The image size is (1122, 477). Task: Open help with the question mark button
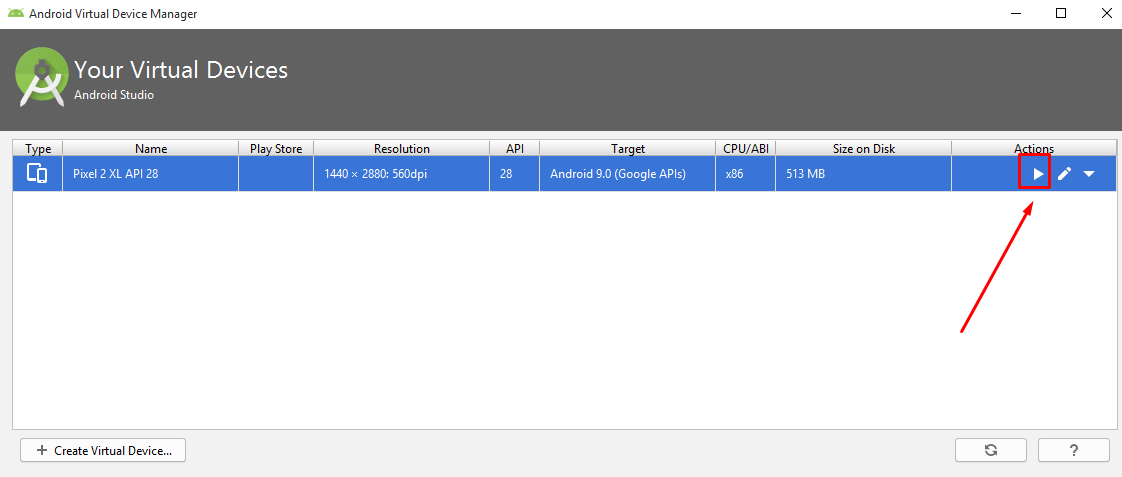[1073, 450]
